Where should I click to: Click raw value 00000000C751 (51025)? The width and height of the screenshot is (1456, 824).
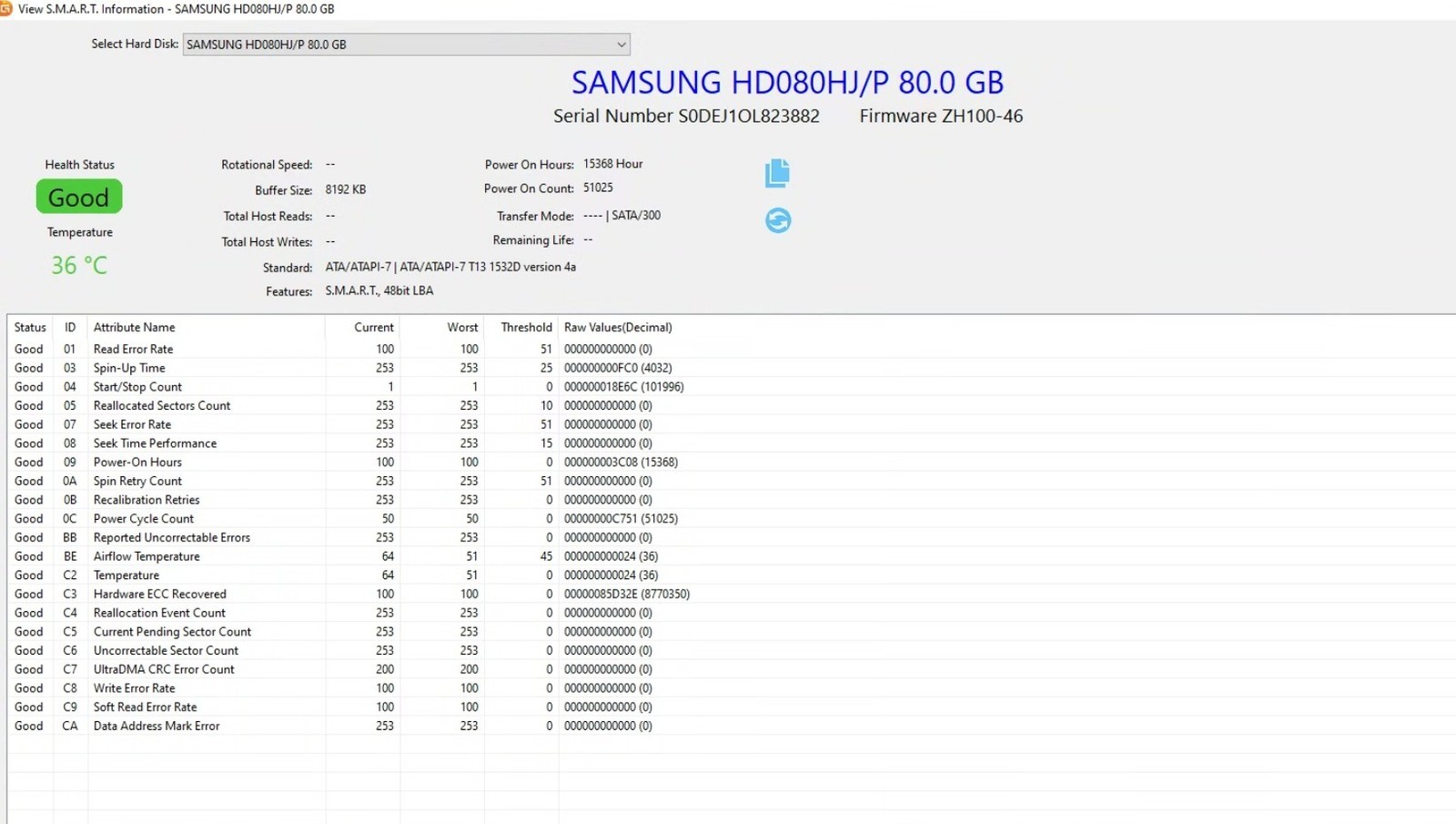pyautogui.click(x=621, y=518)
